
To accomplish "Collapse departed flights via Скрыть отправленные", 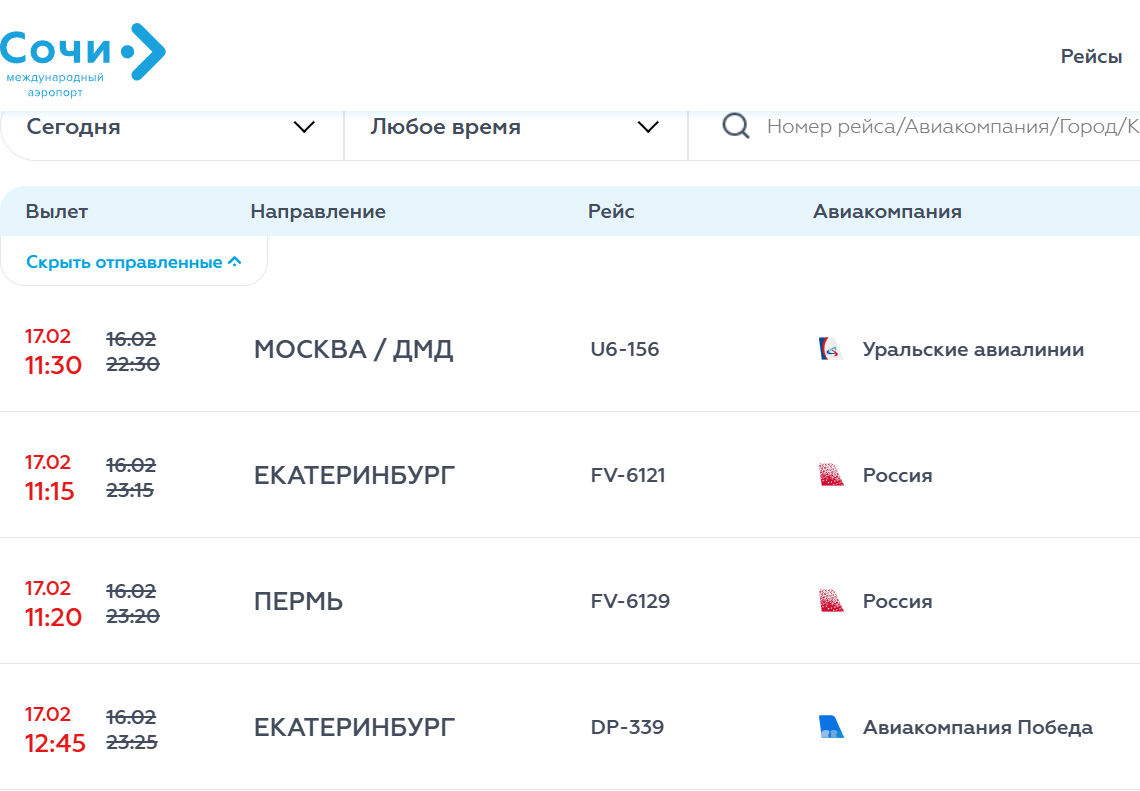I will tap(134, 262).
